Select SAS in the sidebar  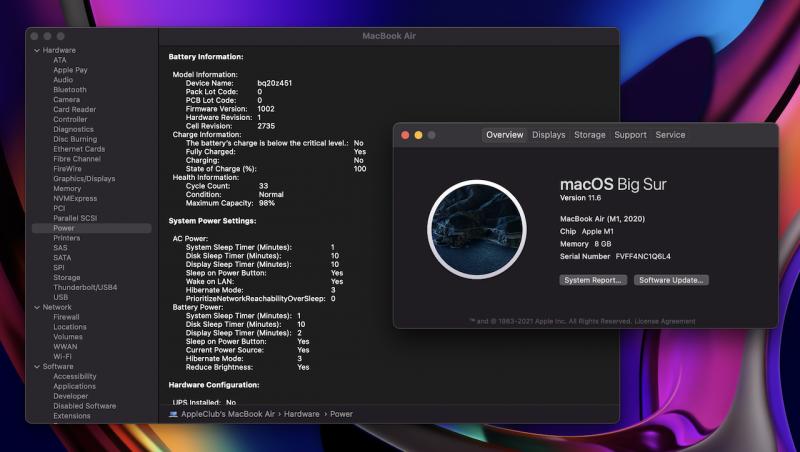click(x=60, y=248)
